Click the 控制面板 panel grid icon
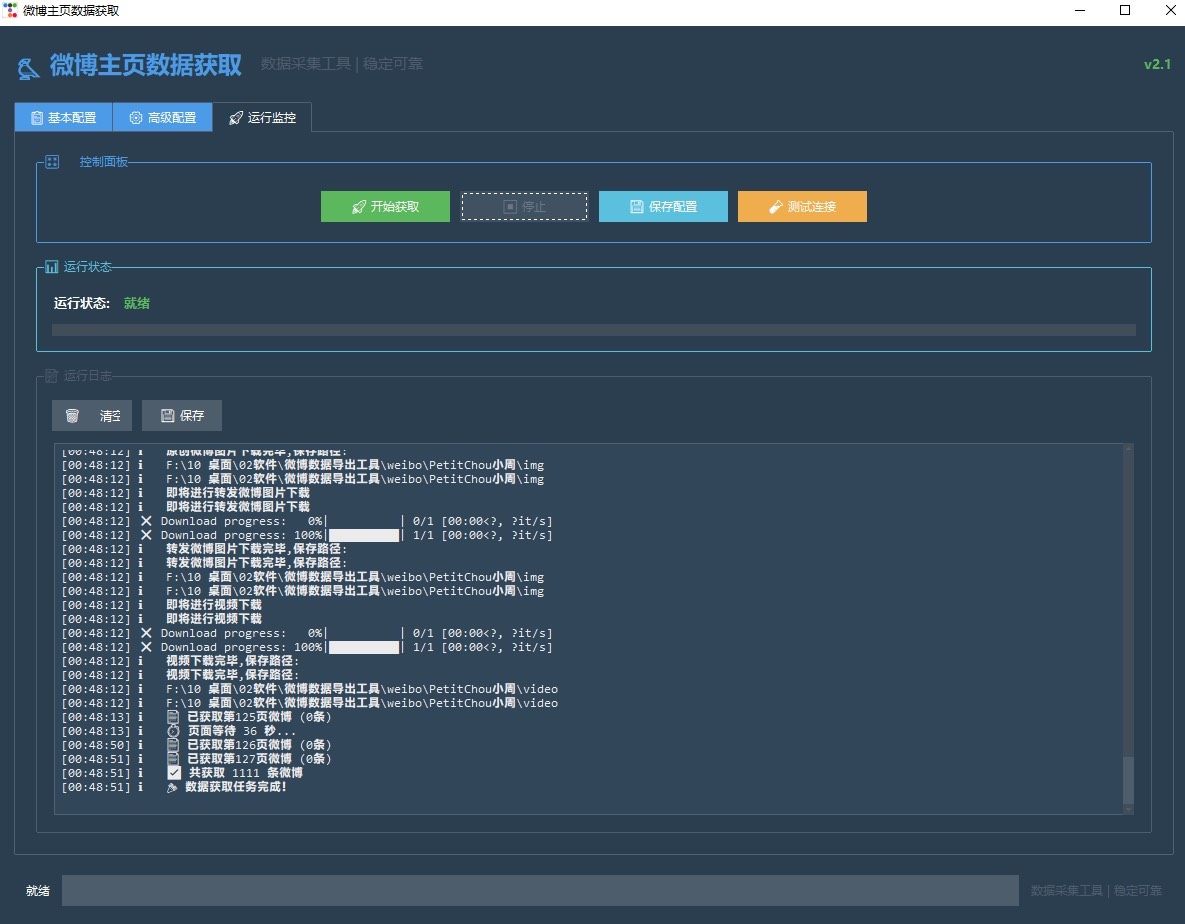1185x924 pixels. [52, 162]
